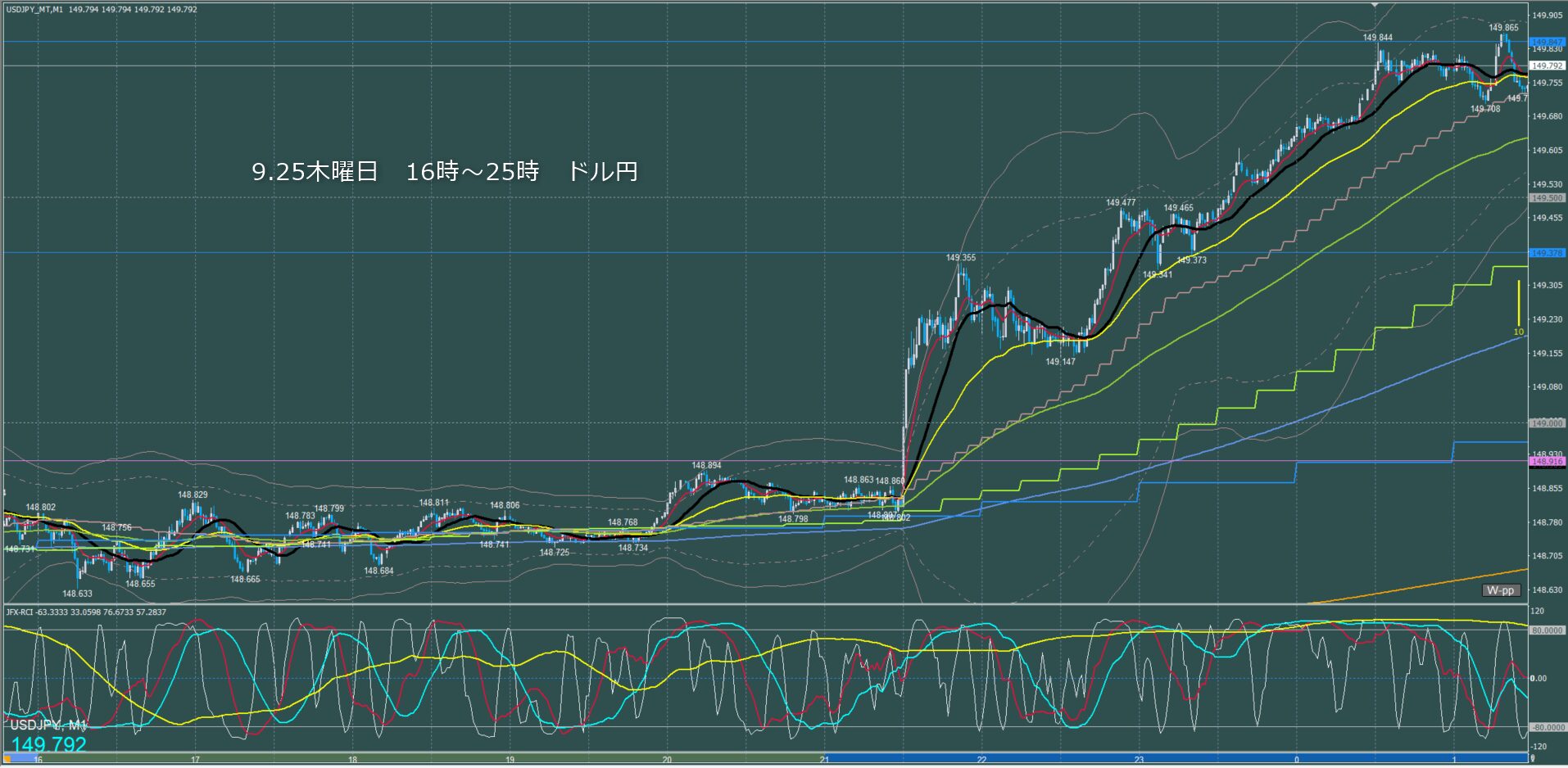This screenshot has height=768, width=1568.
Task: Click the -80.0000 RCI level tag
Action: click(1547, 727)
